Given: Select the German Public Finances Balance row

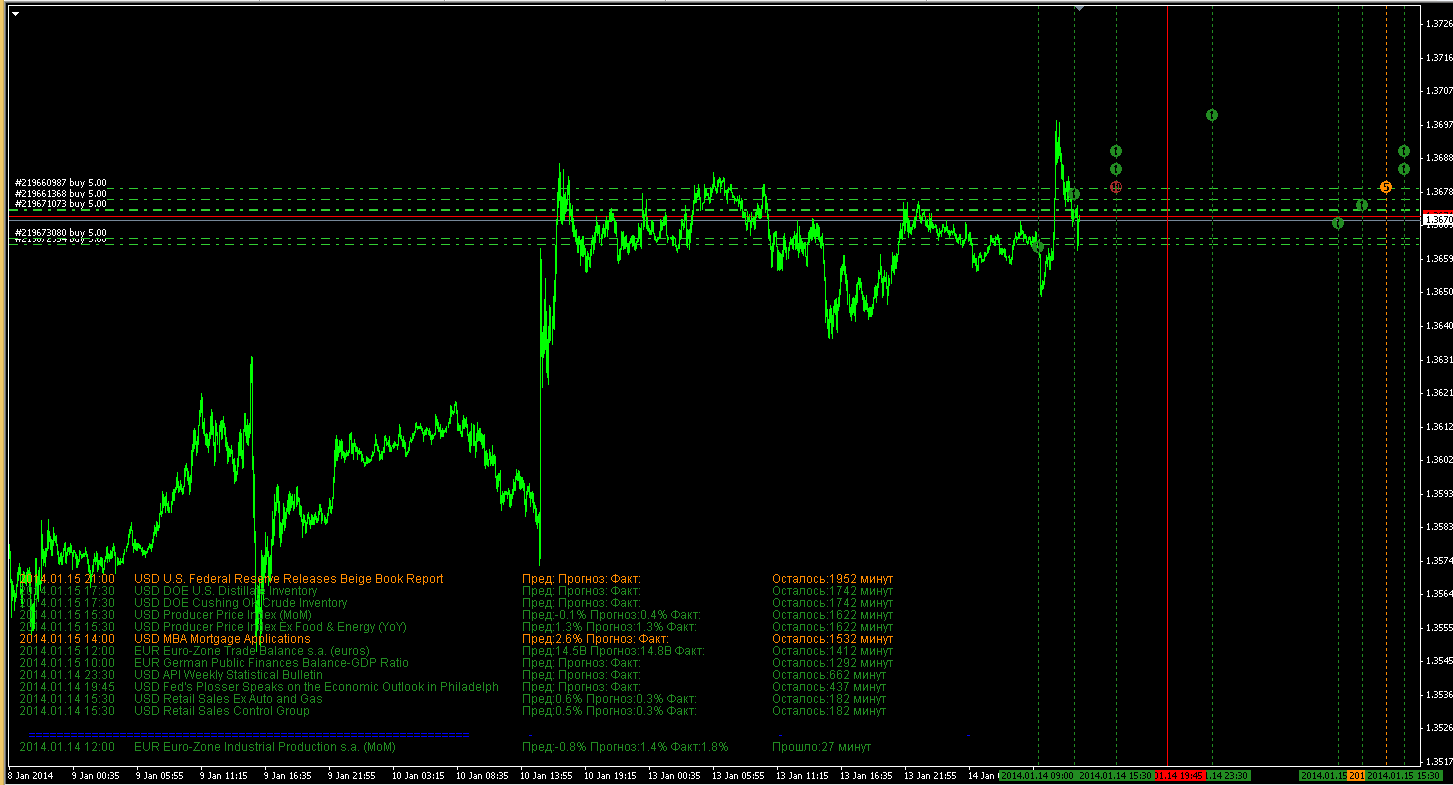Looking at the screenshot, I should [271, 663].
